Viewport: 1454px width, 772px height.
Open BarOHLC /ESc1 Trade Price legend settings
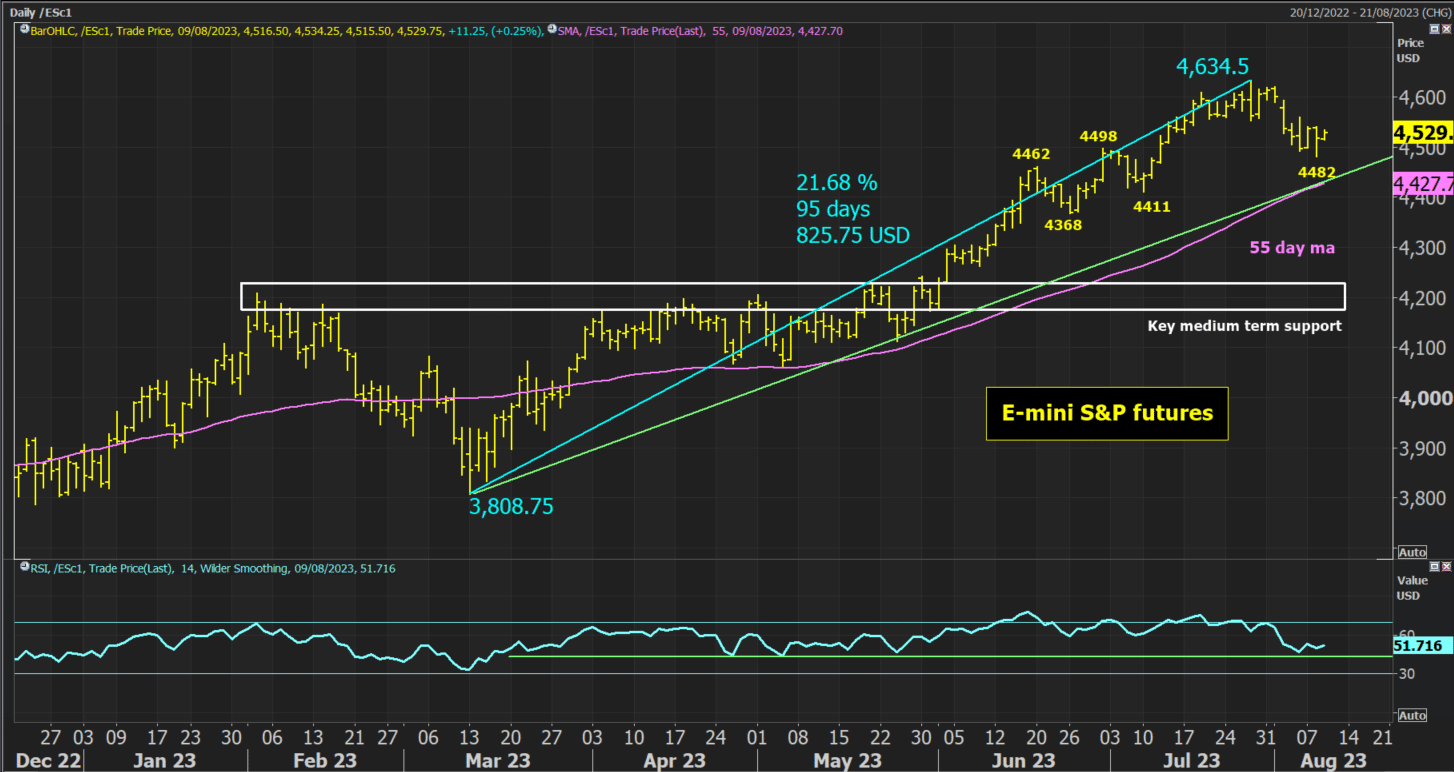(286, 31)
